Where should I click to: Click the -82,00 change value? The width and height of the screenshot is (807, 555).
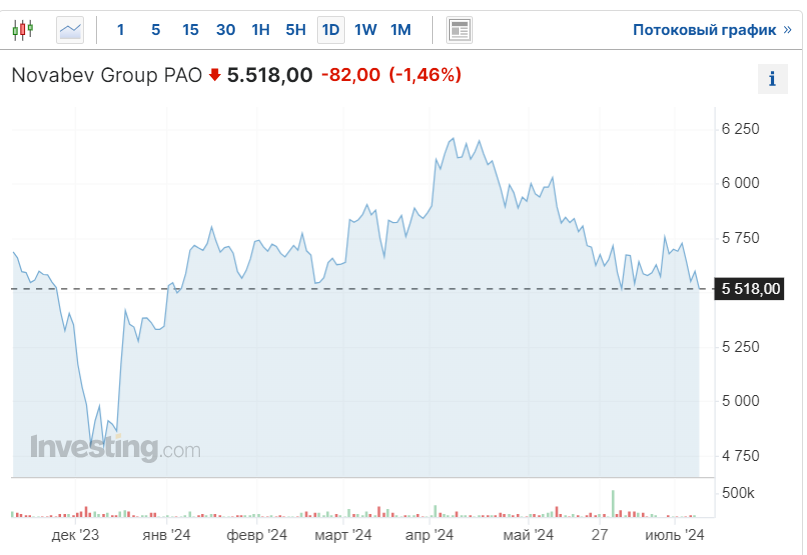pos(350,75)
